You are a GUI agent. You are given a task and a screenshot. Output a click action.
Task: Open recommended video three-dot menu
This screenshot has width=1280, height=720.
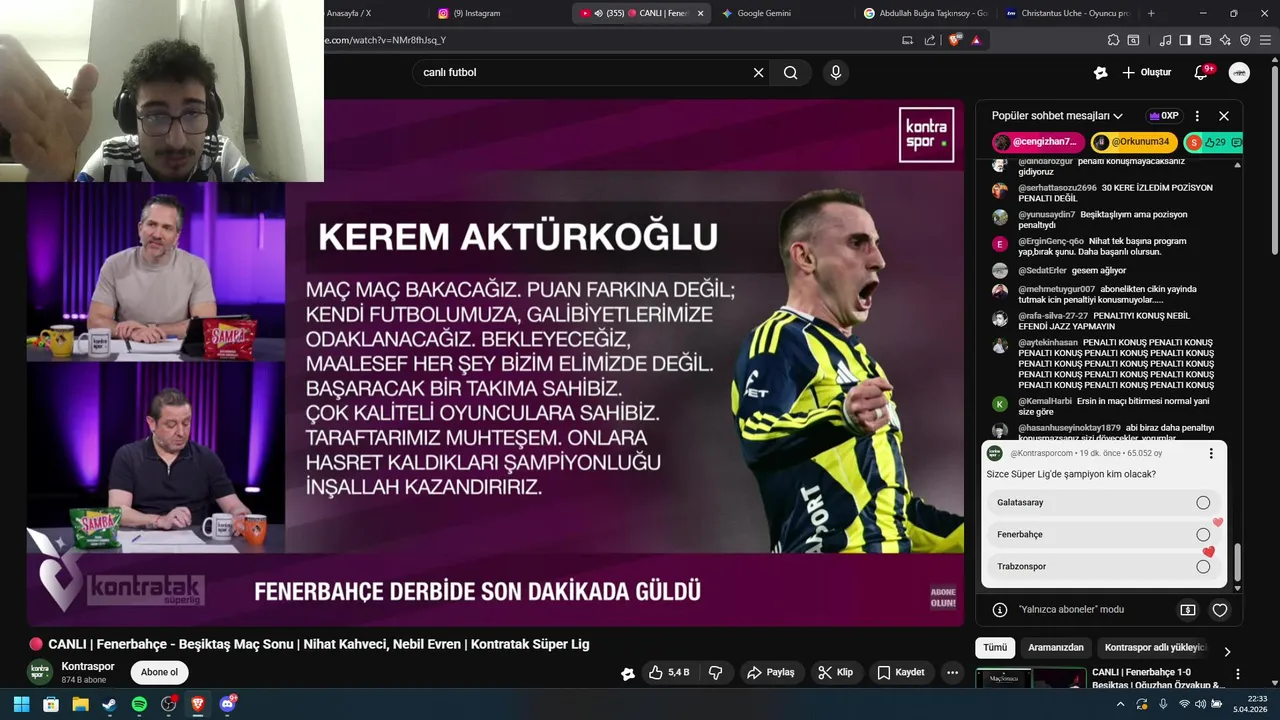pos(1238,674)
